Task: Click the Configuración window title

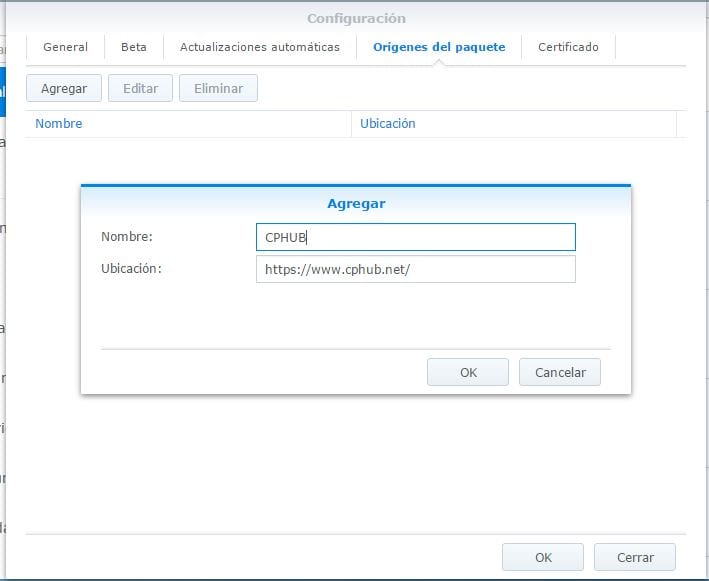Action: click(356, 18)
